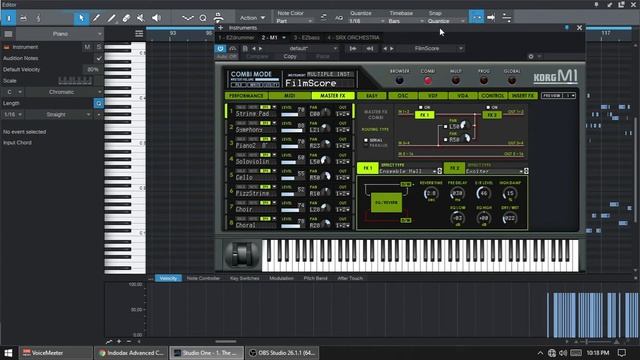Screen dimensions: 640x360
Task: Toggle FX 2 ON checkbox
Action: (x=488, y=107)
